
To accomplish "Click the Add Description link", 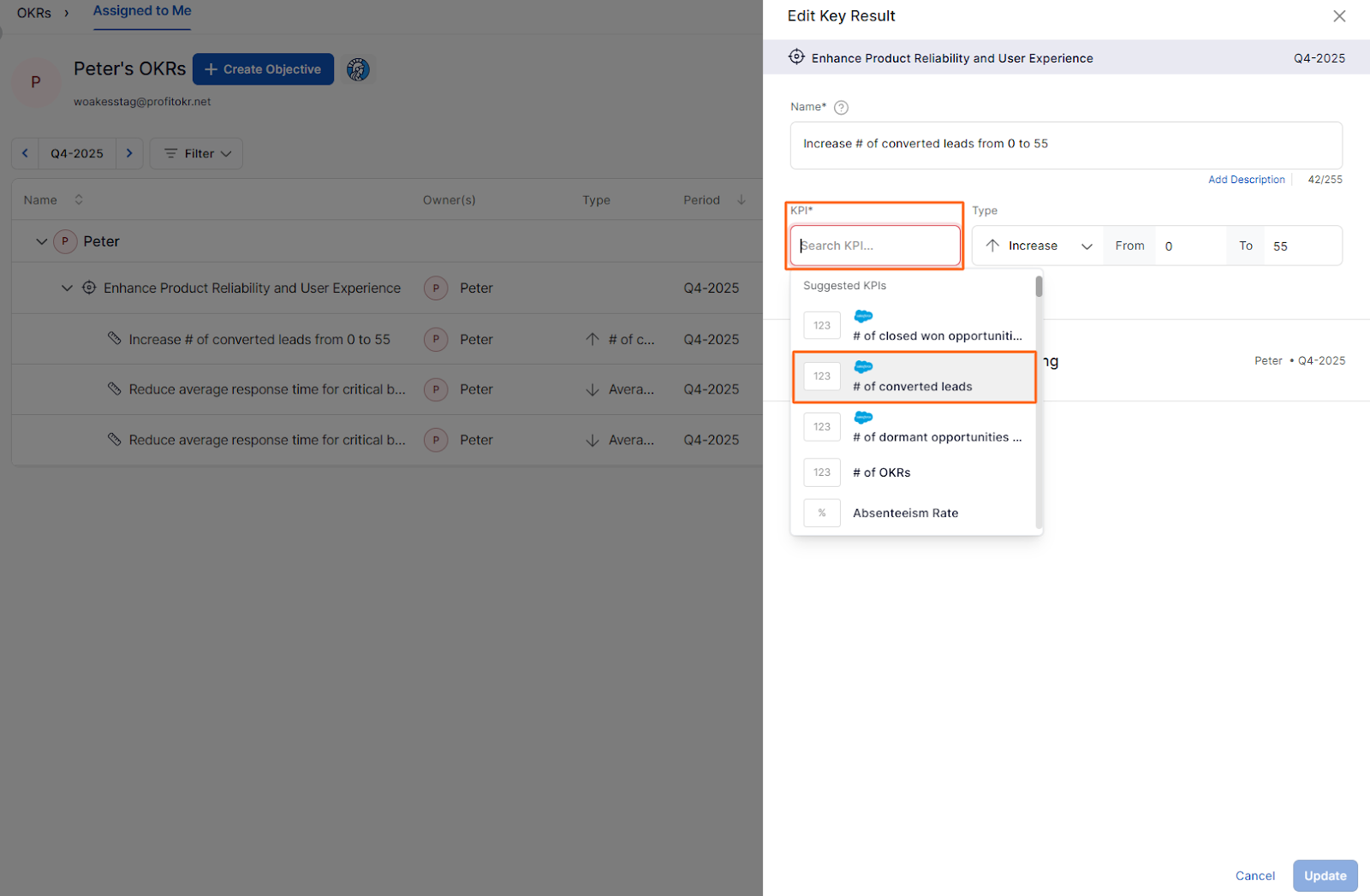I will tap(1246, 180).
